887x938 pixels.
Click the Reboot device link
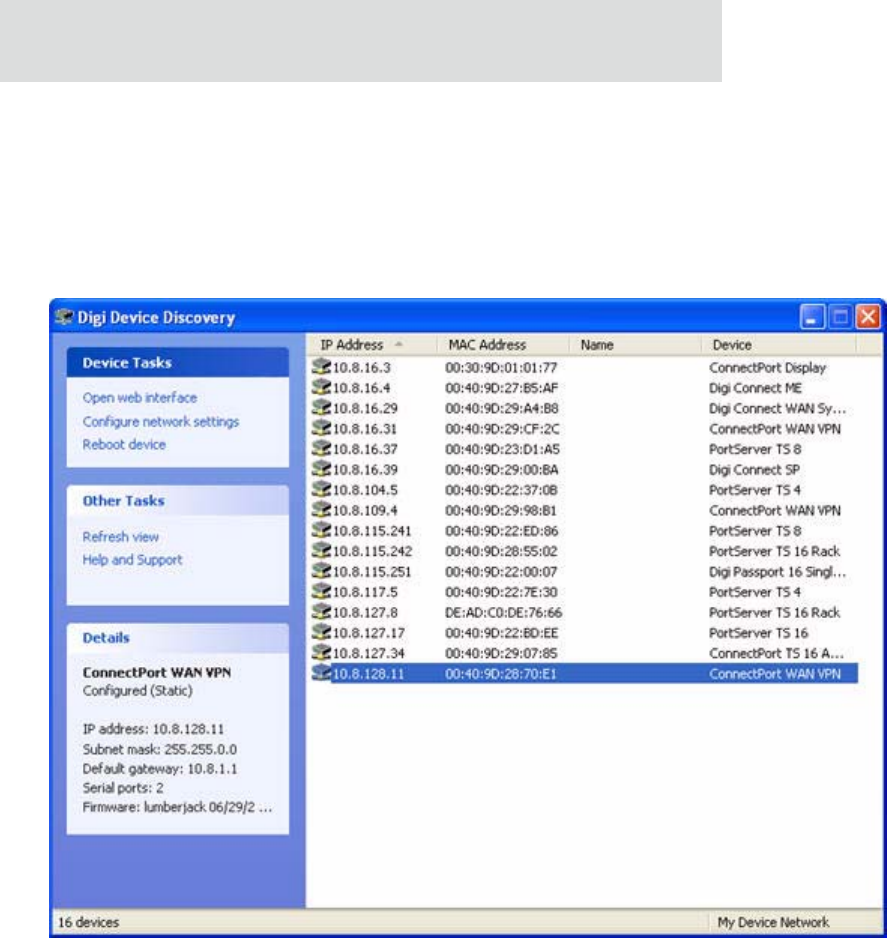coord(124,444)
